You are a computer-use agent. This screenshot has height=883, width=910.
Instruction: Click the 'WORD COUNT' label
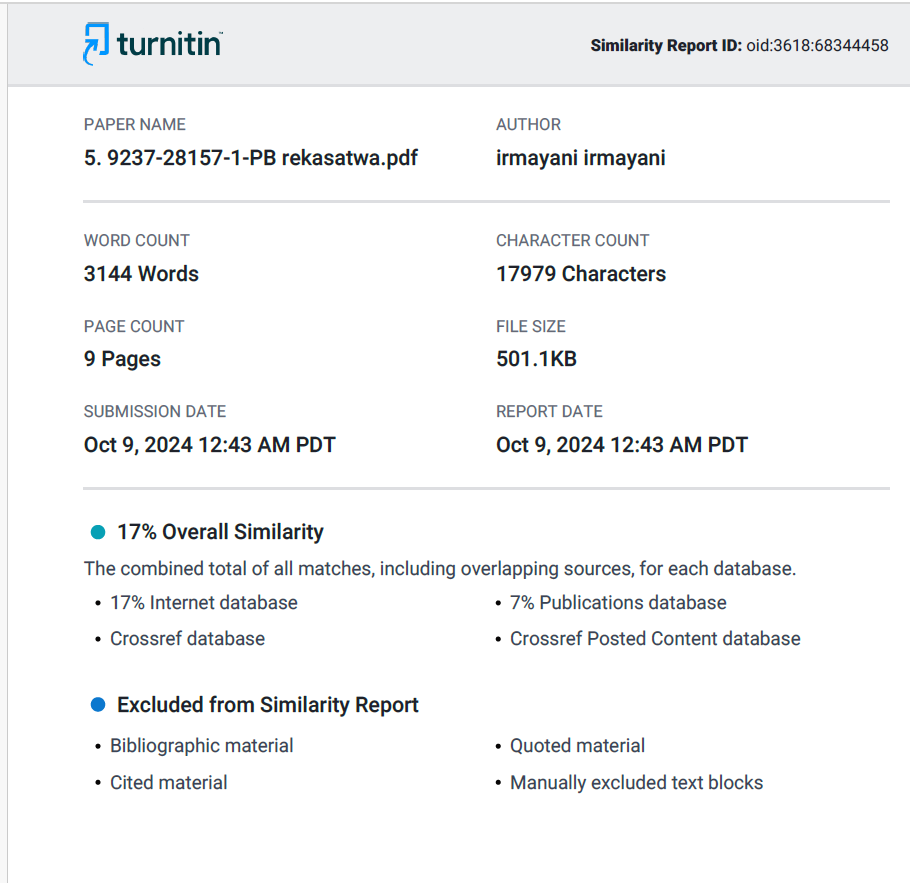[x=136, y=240]
